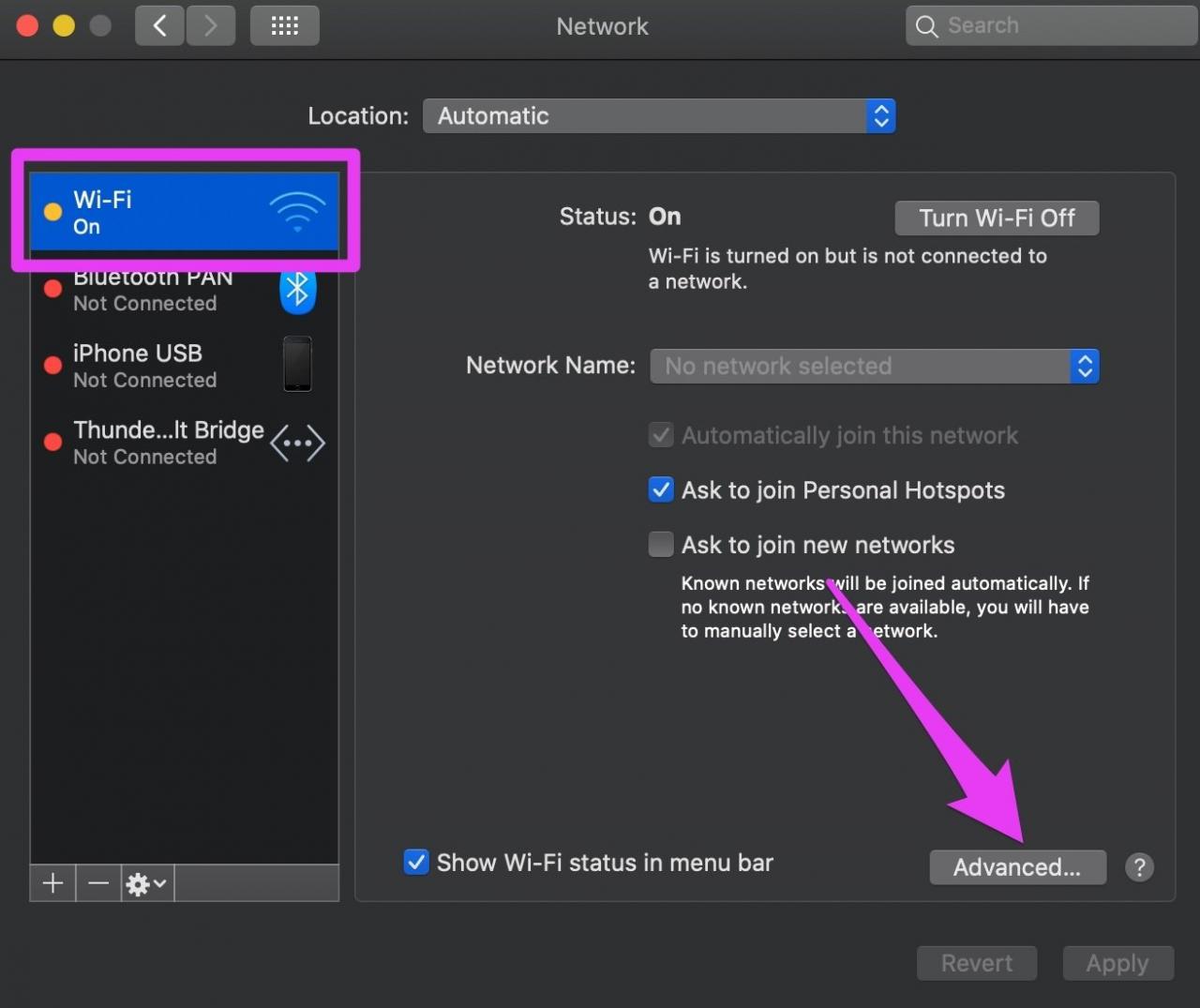The width and height of the screenshot is (1200, 1008).
Task: Click the iPhone USB device icon
Action: (x=297, y=364)
